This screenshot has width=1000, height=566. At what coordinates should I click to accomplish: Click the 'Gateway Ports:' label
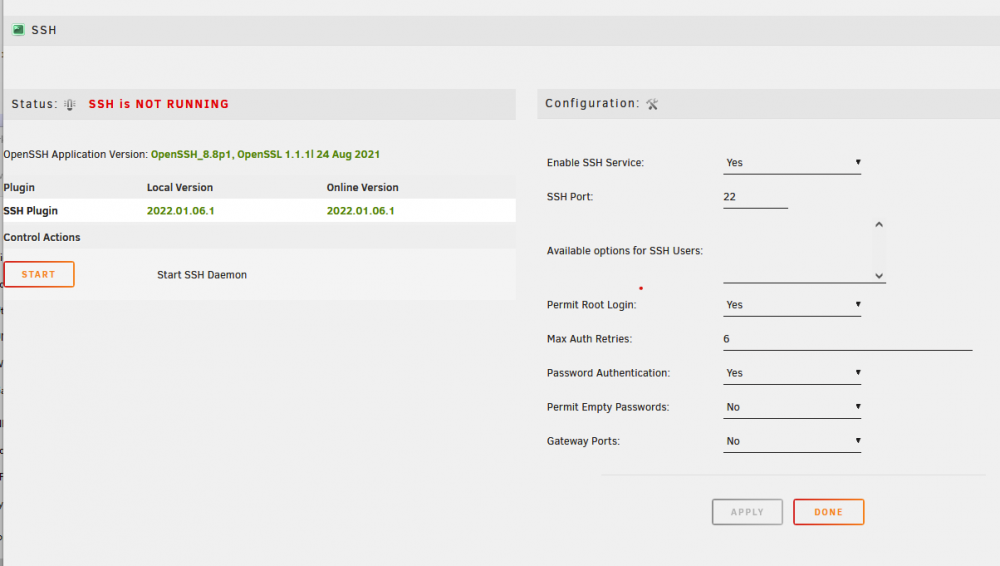583,442
